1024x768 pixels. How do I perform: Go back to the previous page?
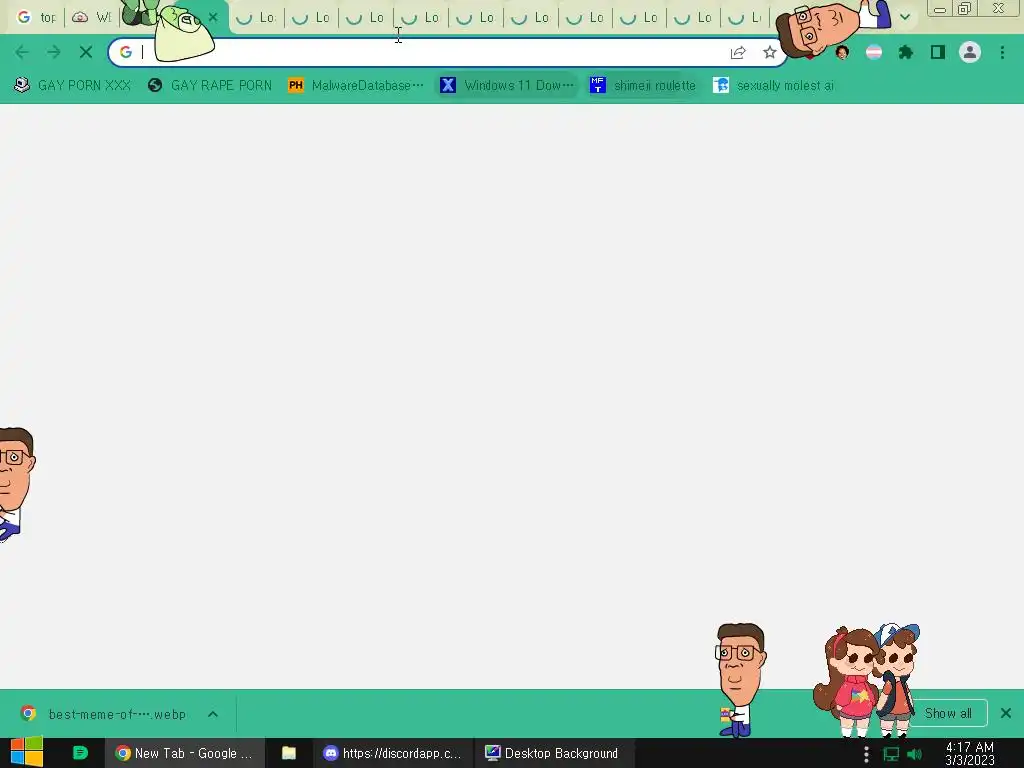coord(22,52)
